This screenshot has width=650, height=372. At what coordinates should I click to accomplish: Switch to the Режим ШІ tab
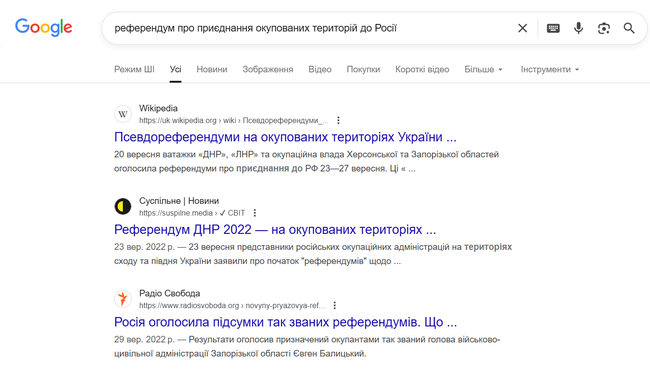[x=134, y=69]
